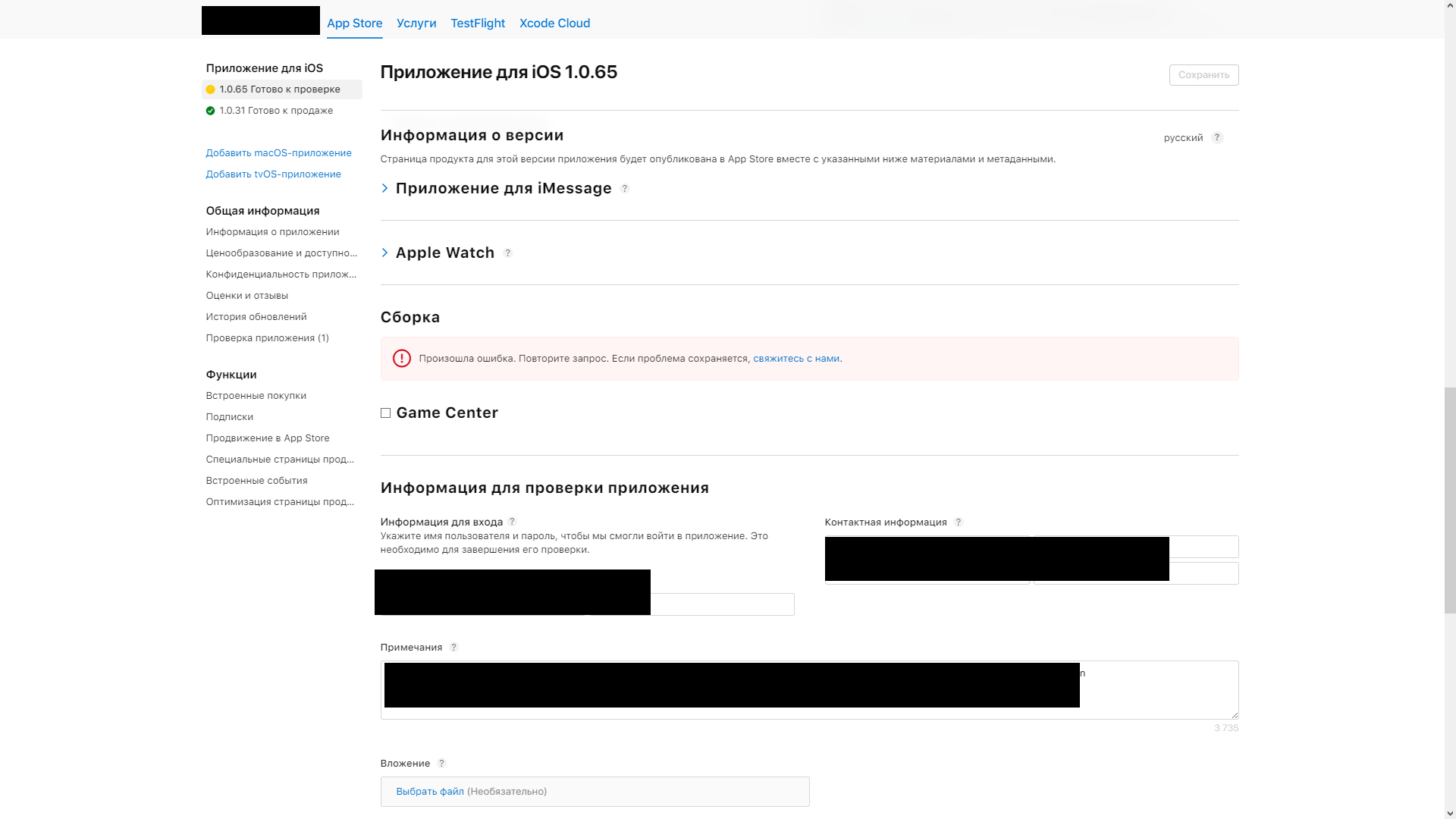Open the Xcode Cloud tab
The height and width of the screenshot is (819, 1456).
pyautogui.click(x=554, y=24)
